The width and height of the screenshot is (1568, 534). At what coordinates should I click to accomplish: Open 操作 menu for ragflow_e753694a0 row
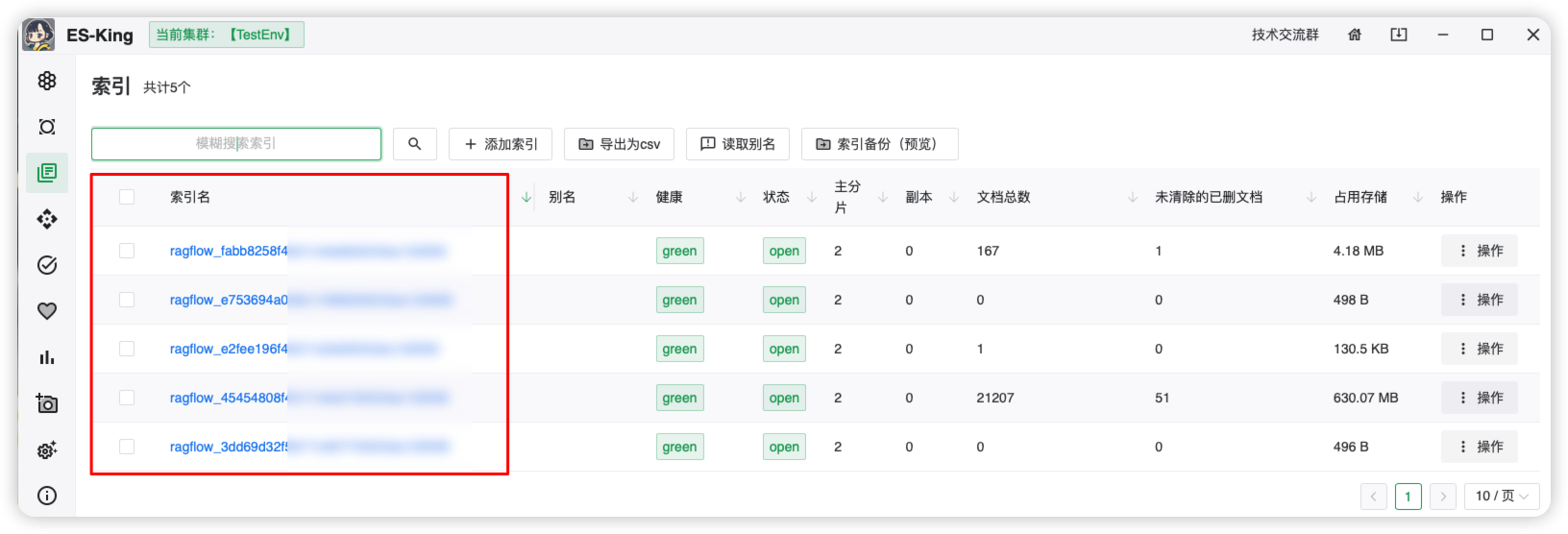pos(1480,300)
